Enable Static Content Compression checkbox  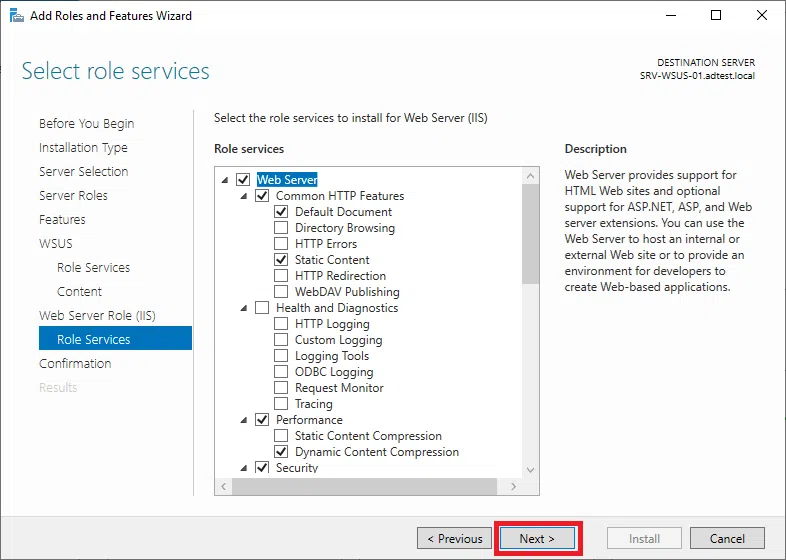[281, 436]
